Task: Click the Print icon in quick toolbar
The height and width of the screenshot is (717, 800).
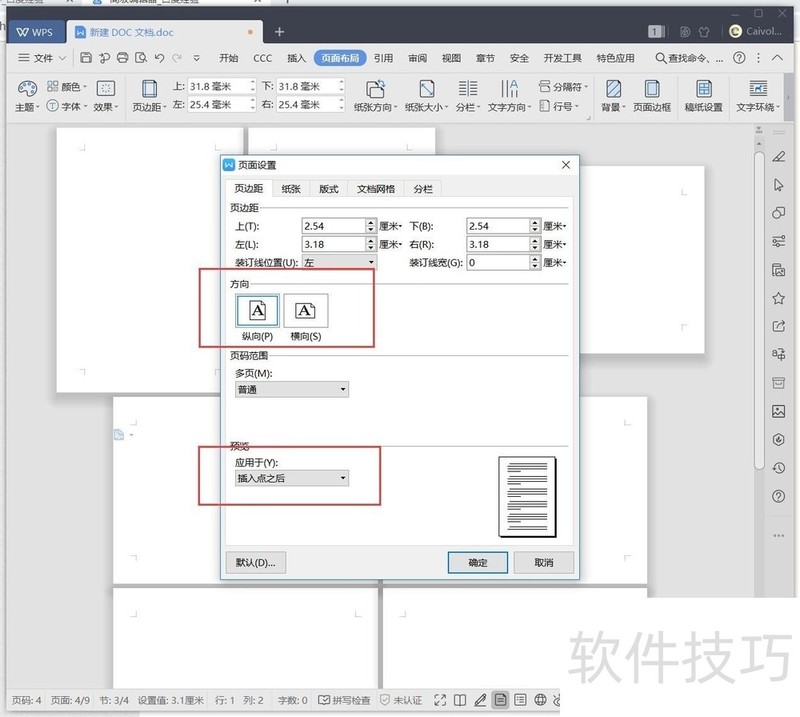Action: click(x=122, y=58)
